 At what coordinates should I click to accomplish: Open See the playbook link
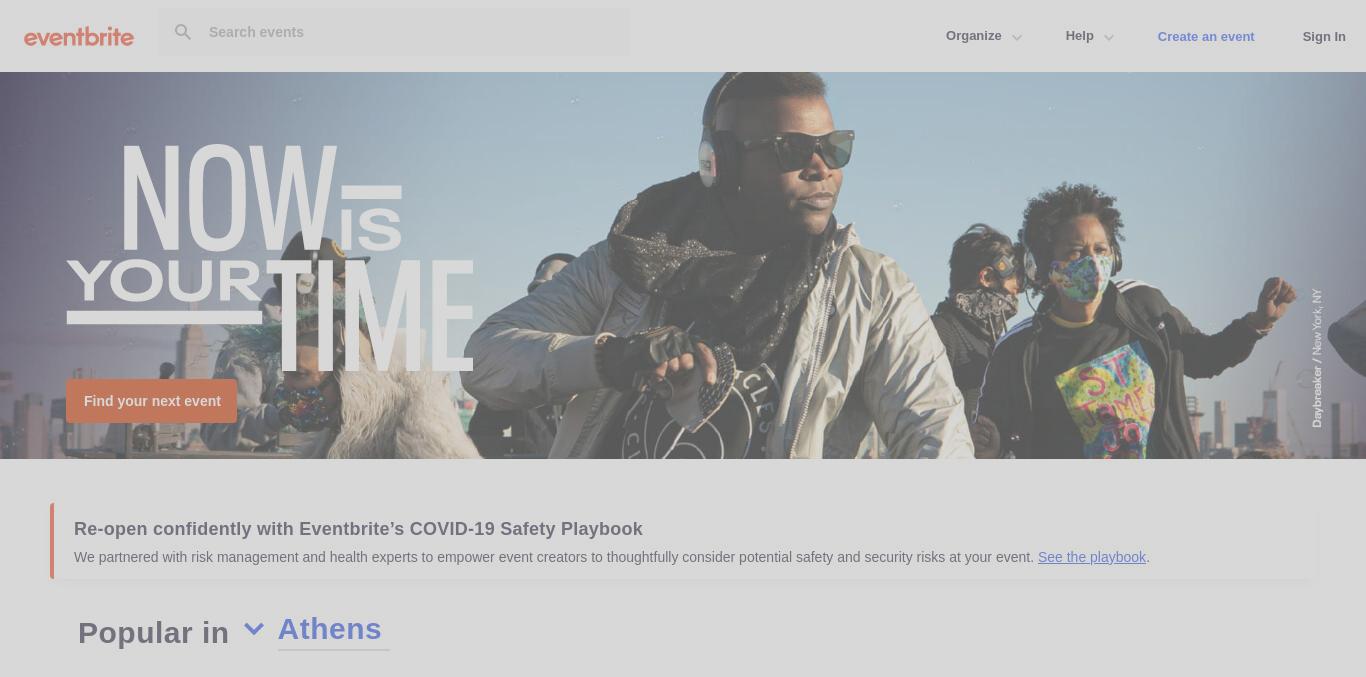[x=1092, y=557]
